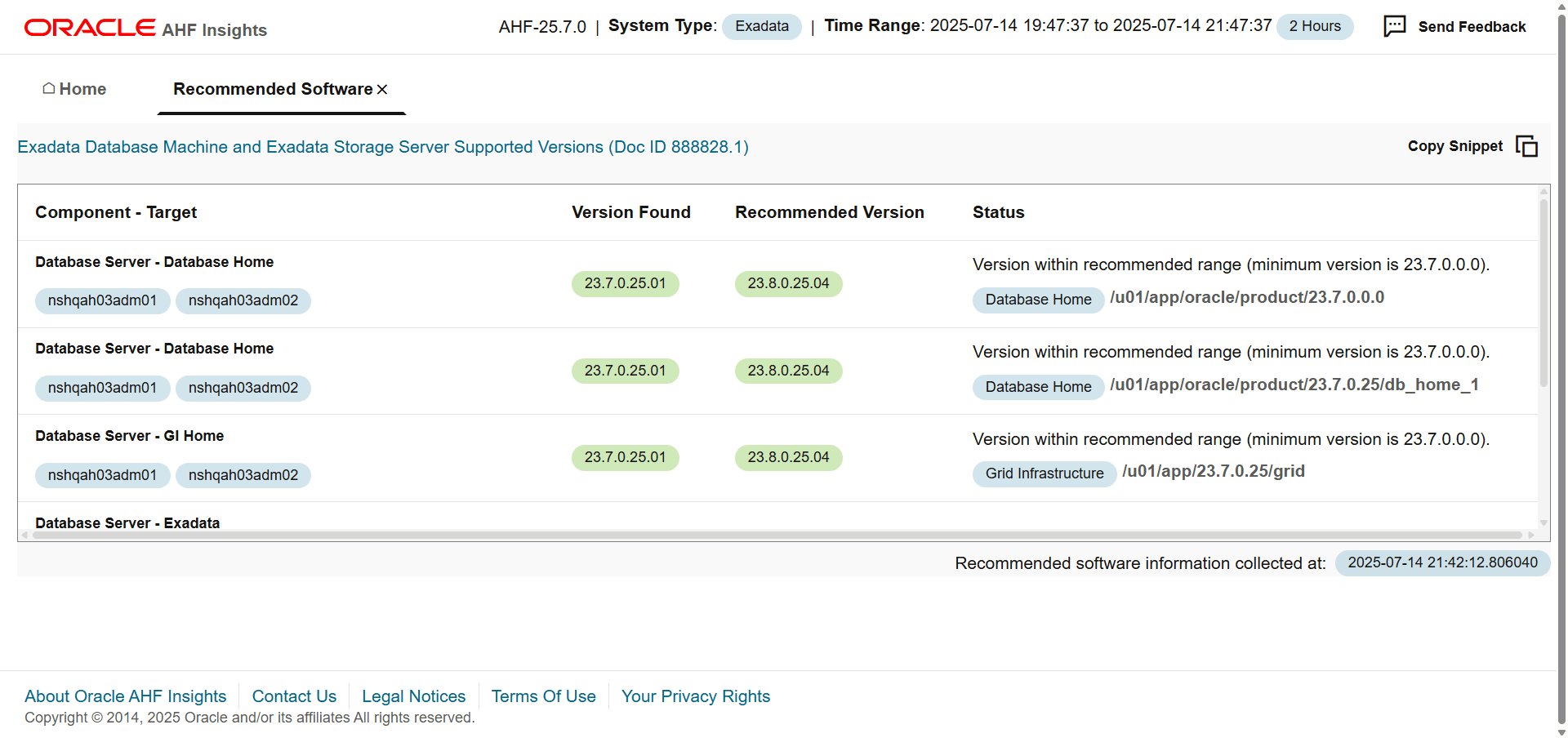The height and width of the screenshot is (738, 1568).
Task: Open the Doc ID 888828.1 link
Action: point(383,147)
